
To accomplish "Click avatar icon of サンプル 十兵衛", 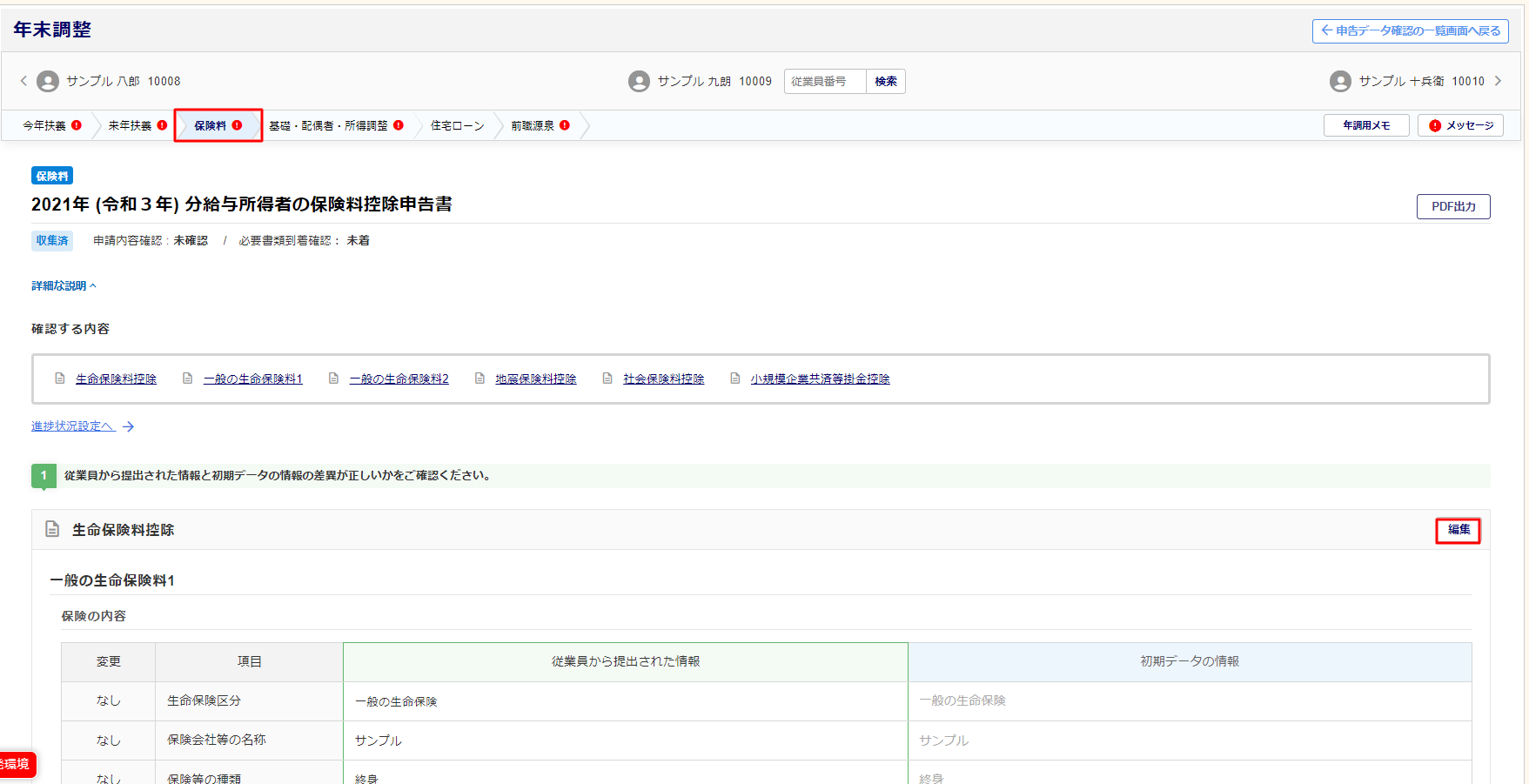I will [x=1340, y=81].
